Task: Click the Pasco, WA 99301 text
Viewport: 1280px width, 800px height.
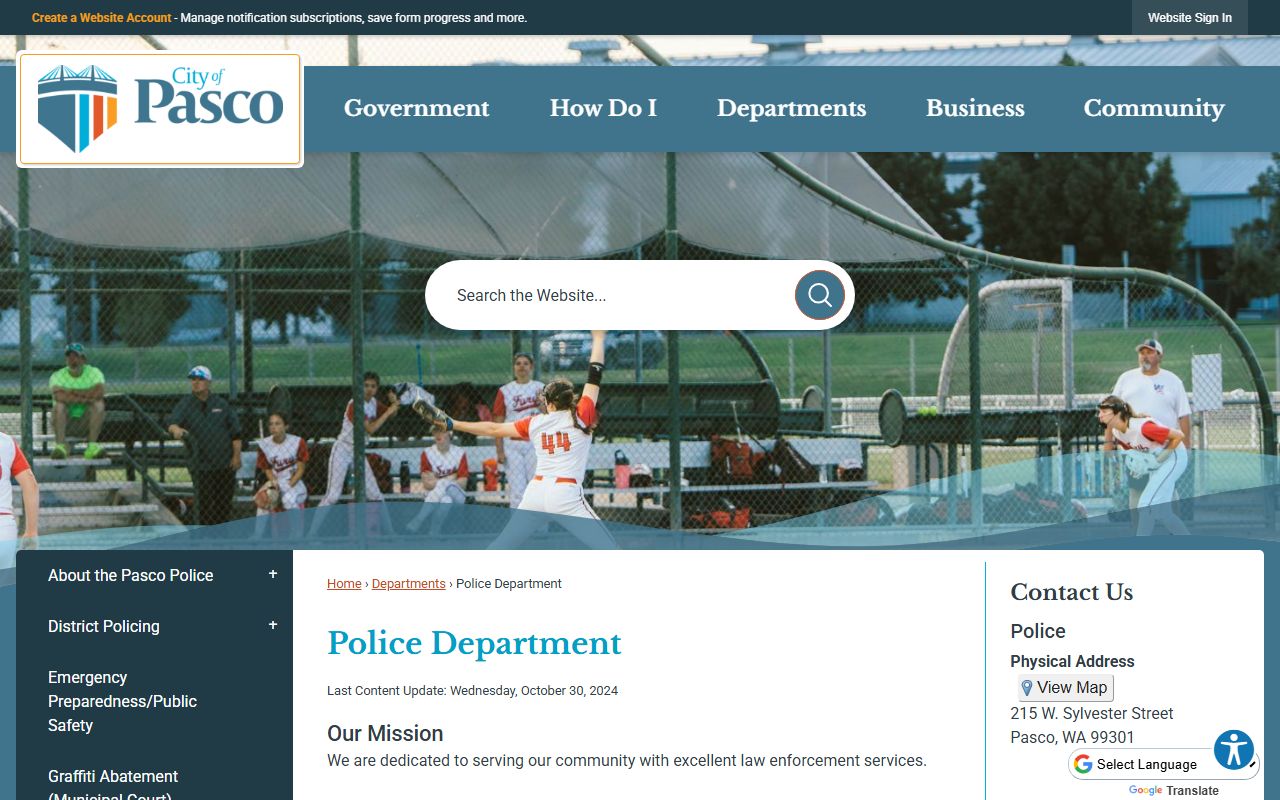Action: tap(1072, 738)
